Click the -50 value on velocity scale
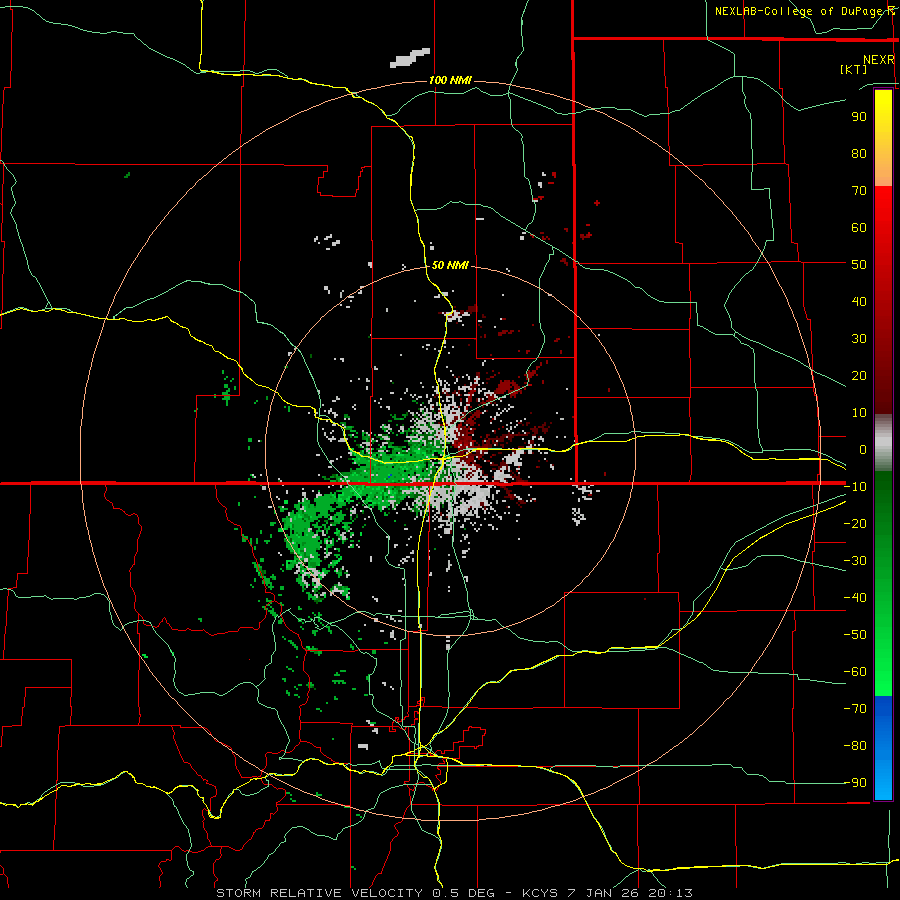Viewport: 900px width, 900px height. pos(855,635)
